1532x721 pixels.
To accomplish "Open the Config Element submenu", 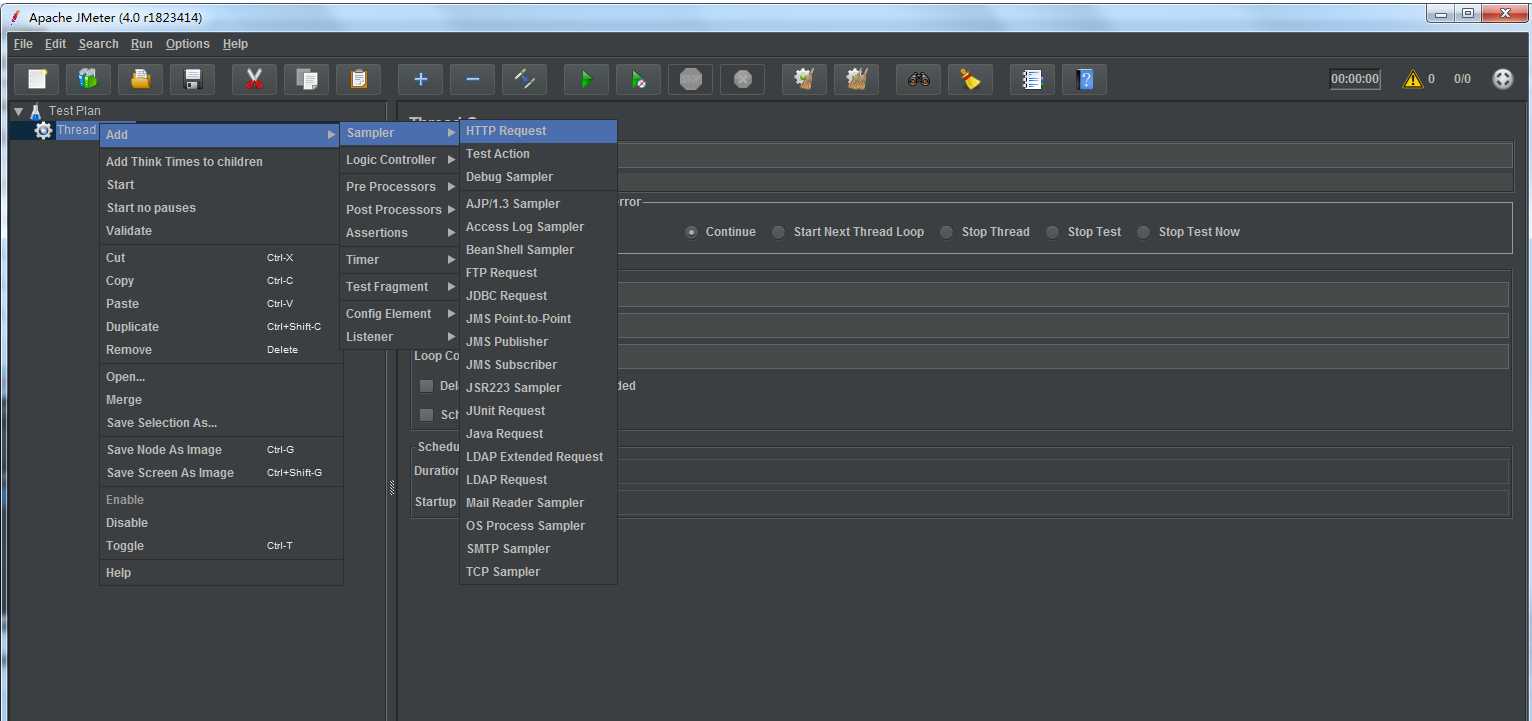I will click(400, 314).
